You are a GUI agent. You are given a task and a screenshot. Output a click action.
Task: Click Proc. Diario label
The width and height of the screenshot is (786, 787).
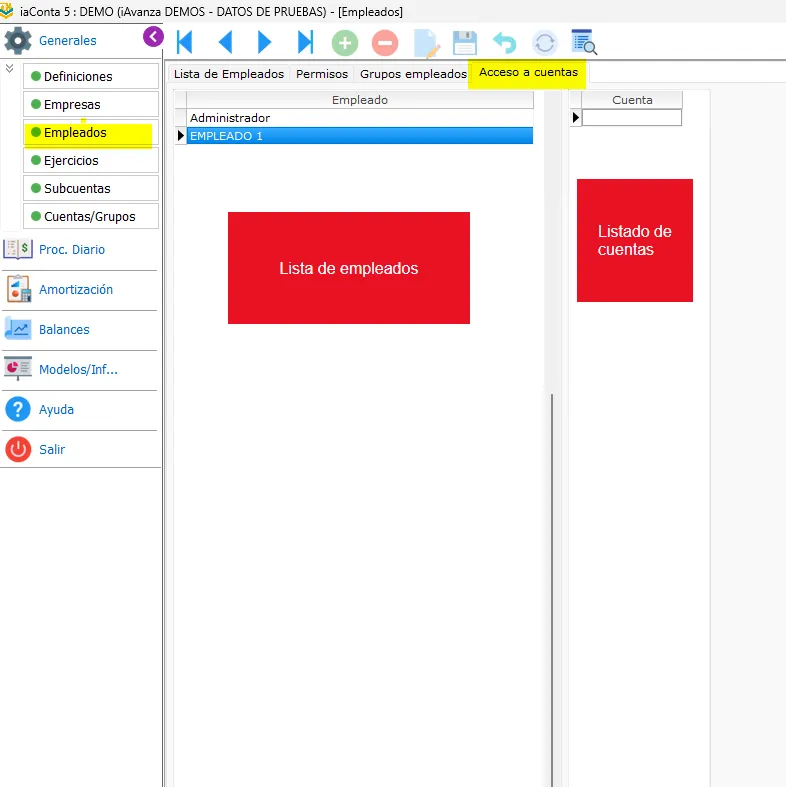pos(72,249)
